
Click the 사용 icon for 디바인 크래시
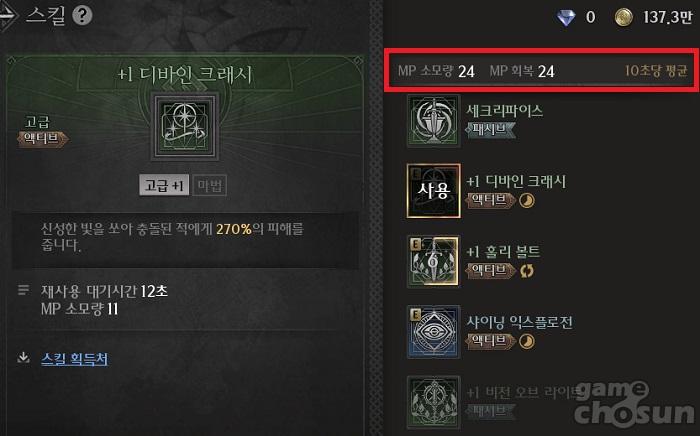click(433, 191)
